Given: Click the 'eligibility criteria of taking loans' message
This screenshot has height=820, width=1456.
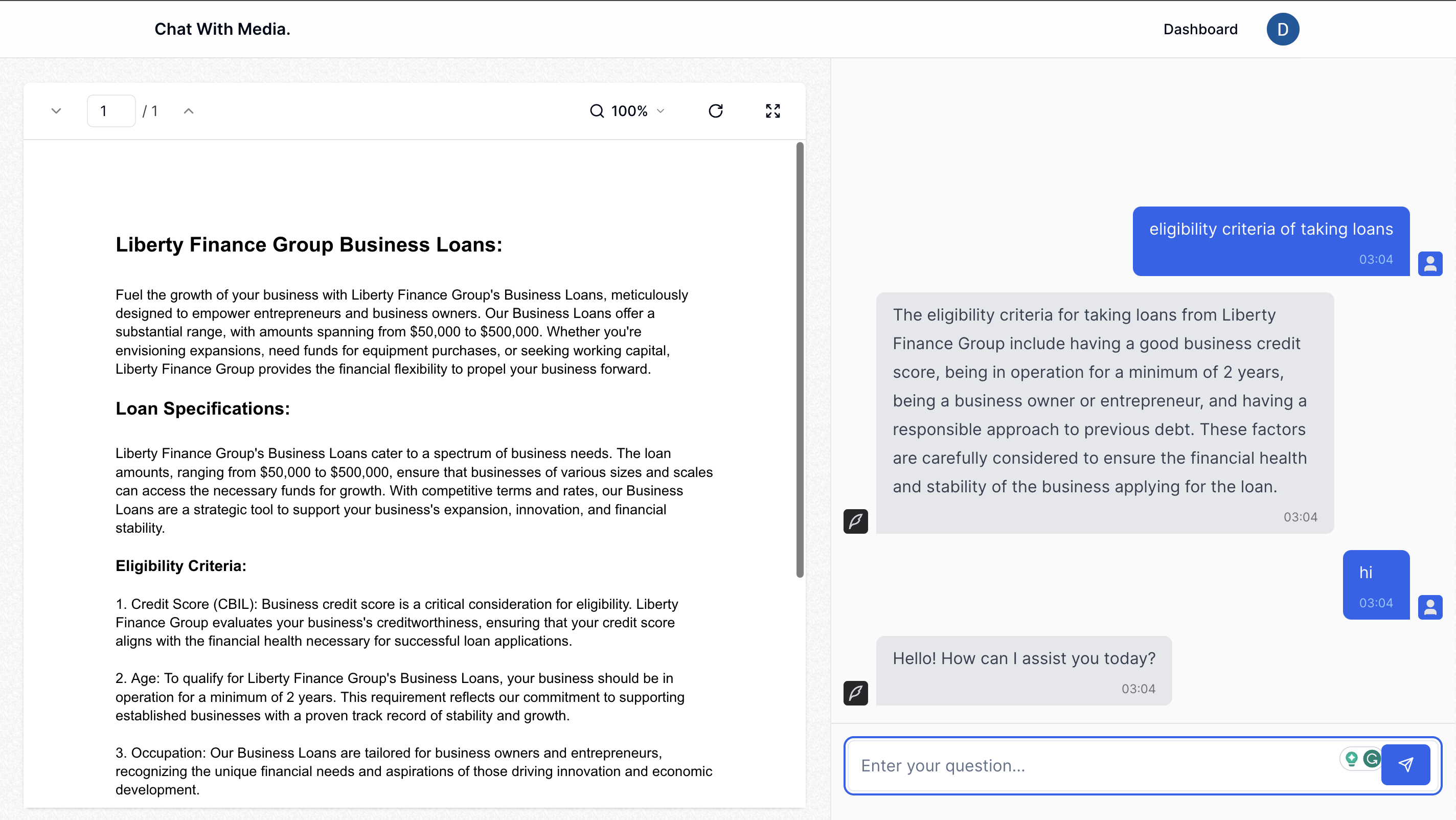Looking at the screenshot, I should click(1270, 241).
